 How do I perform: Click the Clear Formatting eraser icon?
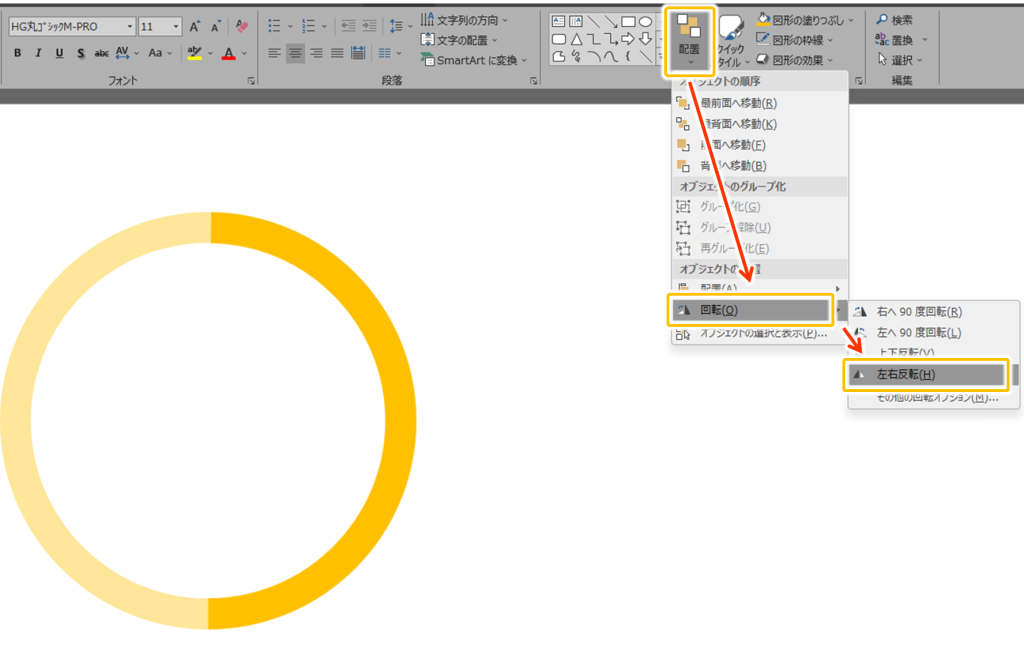pos(241,27)
